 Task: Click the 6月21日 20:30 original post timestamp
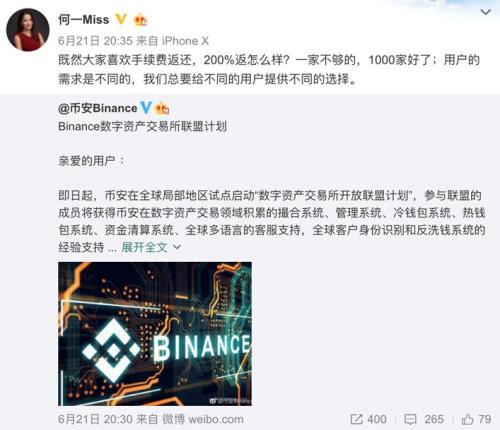[95, 419]
